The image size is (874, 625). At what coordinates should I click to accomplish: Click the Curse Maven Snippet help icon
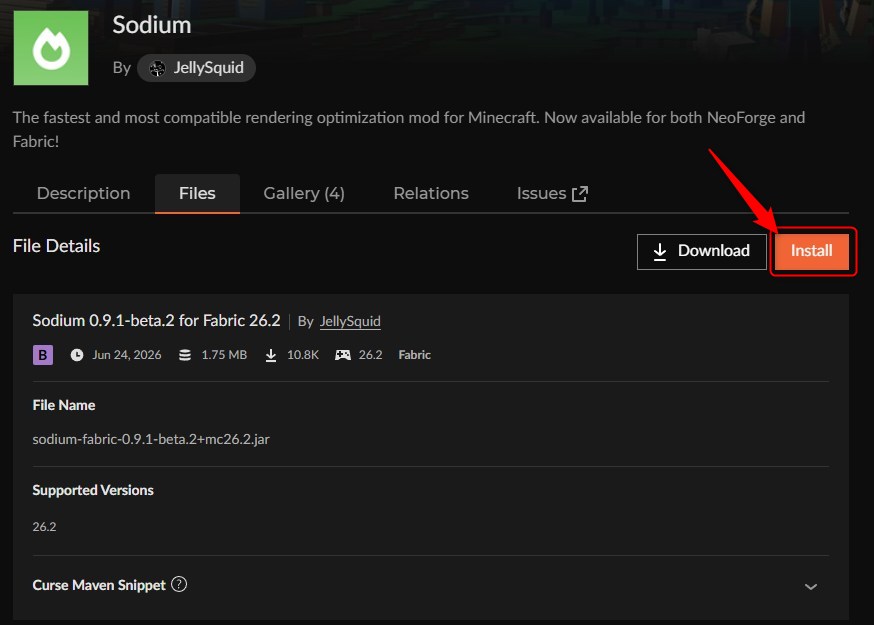point(179,584)
